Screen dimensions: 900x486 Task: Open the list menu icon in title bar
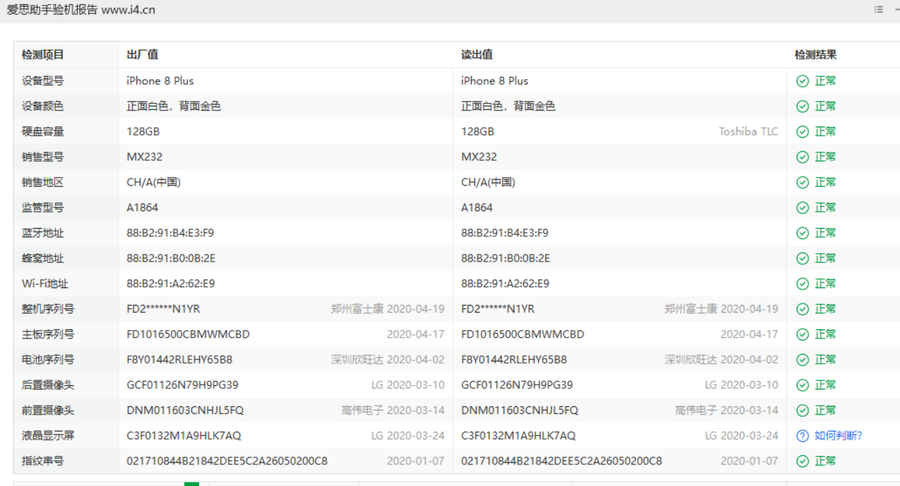tap(878, 9)
